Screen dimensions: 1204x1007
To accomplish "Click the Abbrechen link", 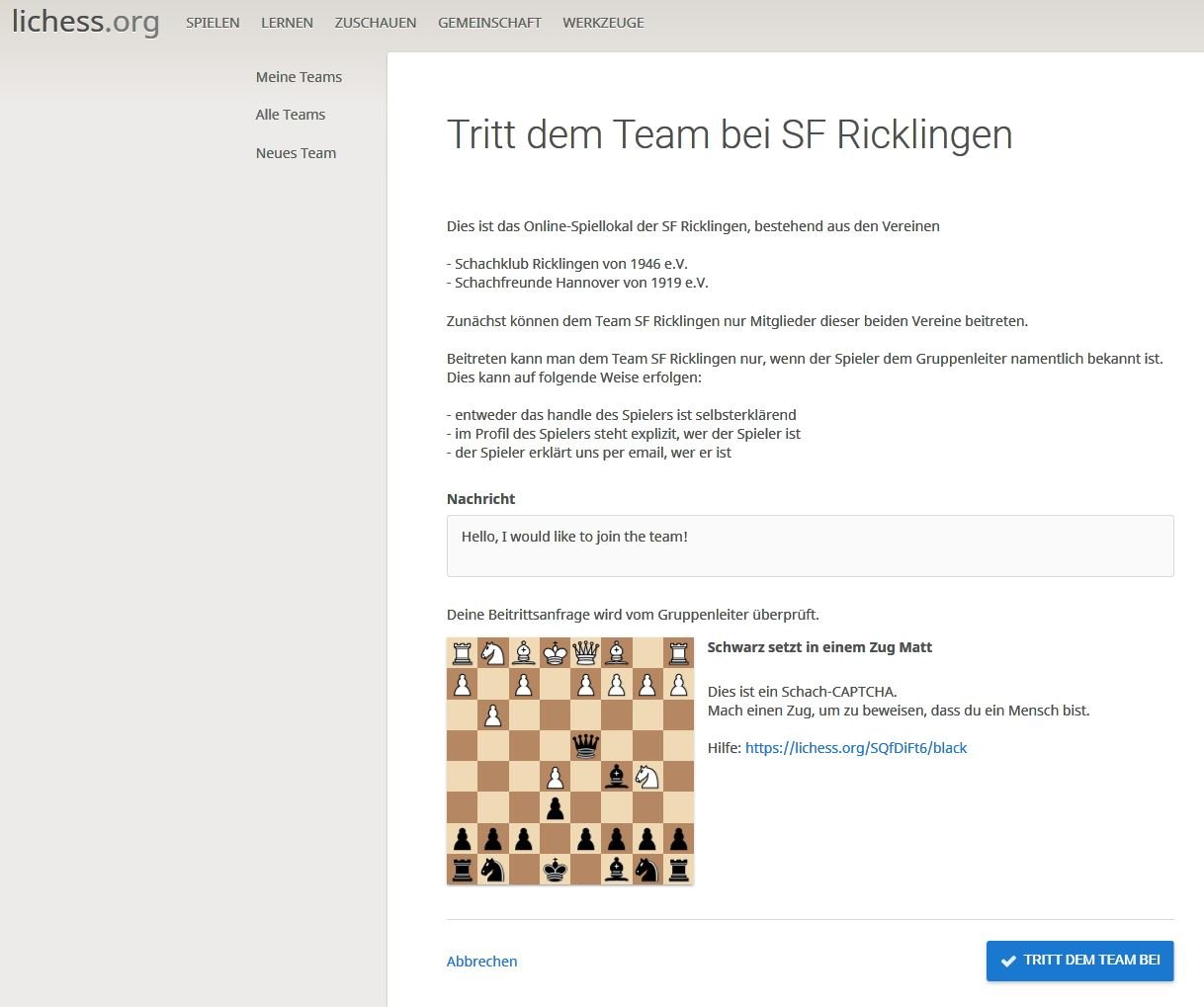I will pos(481,962).
